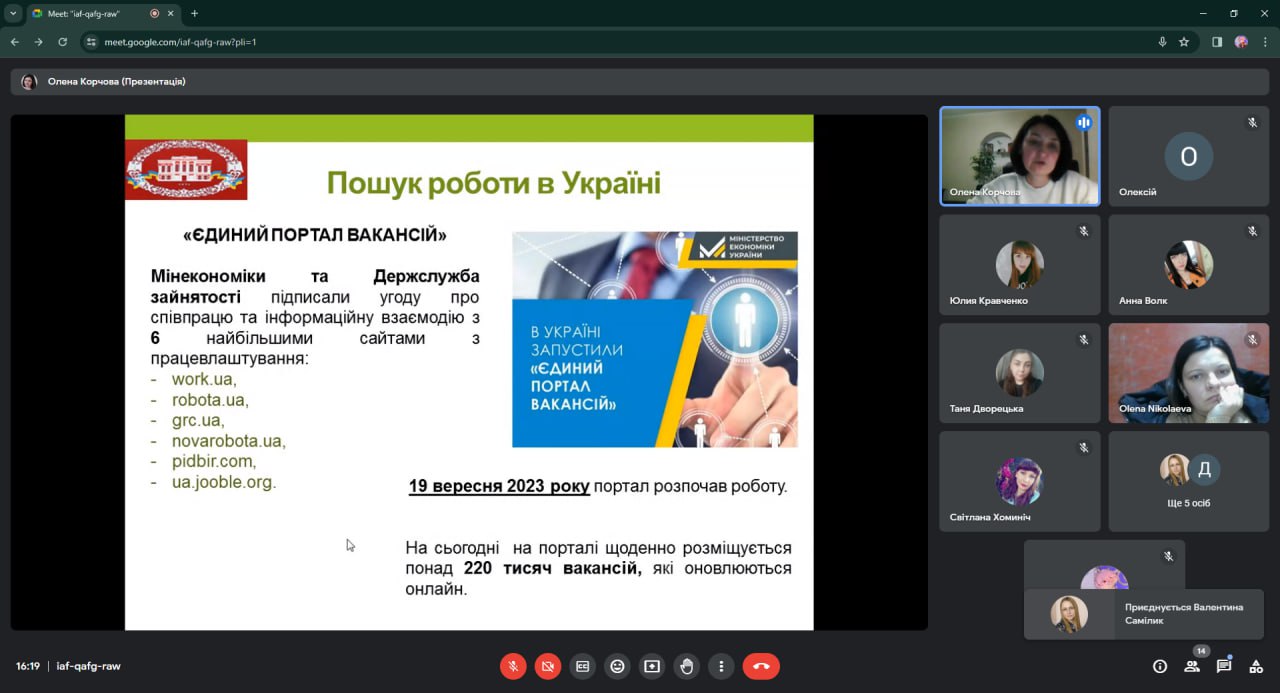This screenshot has height=693, width=1280.
Task: Click the presenter label Олена Корчова (Презентація)
Action: [116, 82]
